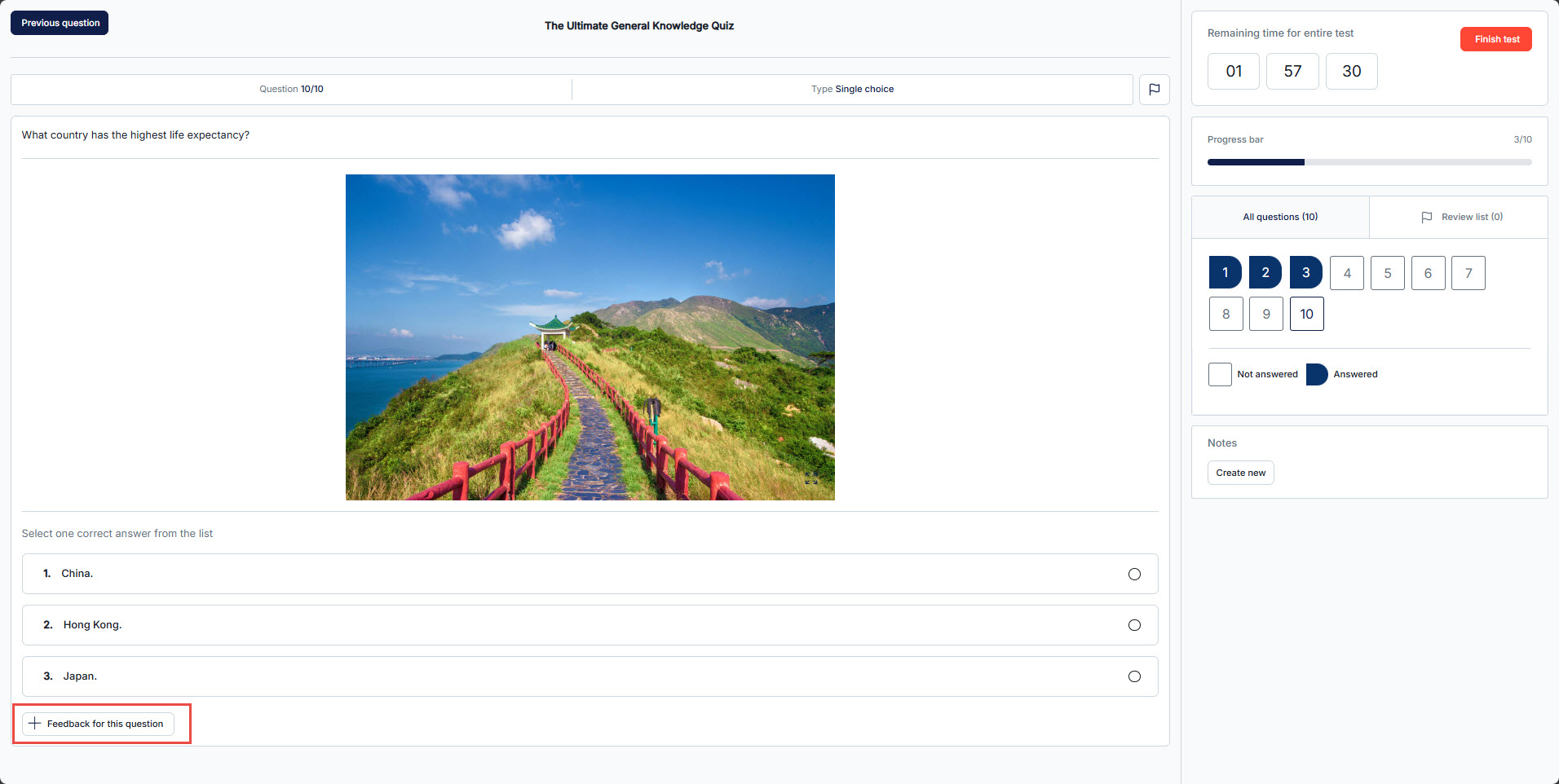This screenshot has height=784, width=1559.
Task: Click the hillside path image
Action: tap(590, 337)
